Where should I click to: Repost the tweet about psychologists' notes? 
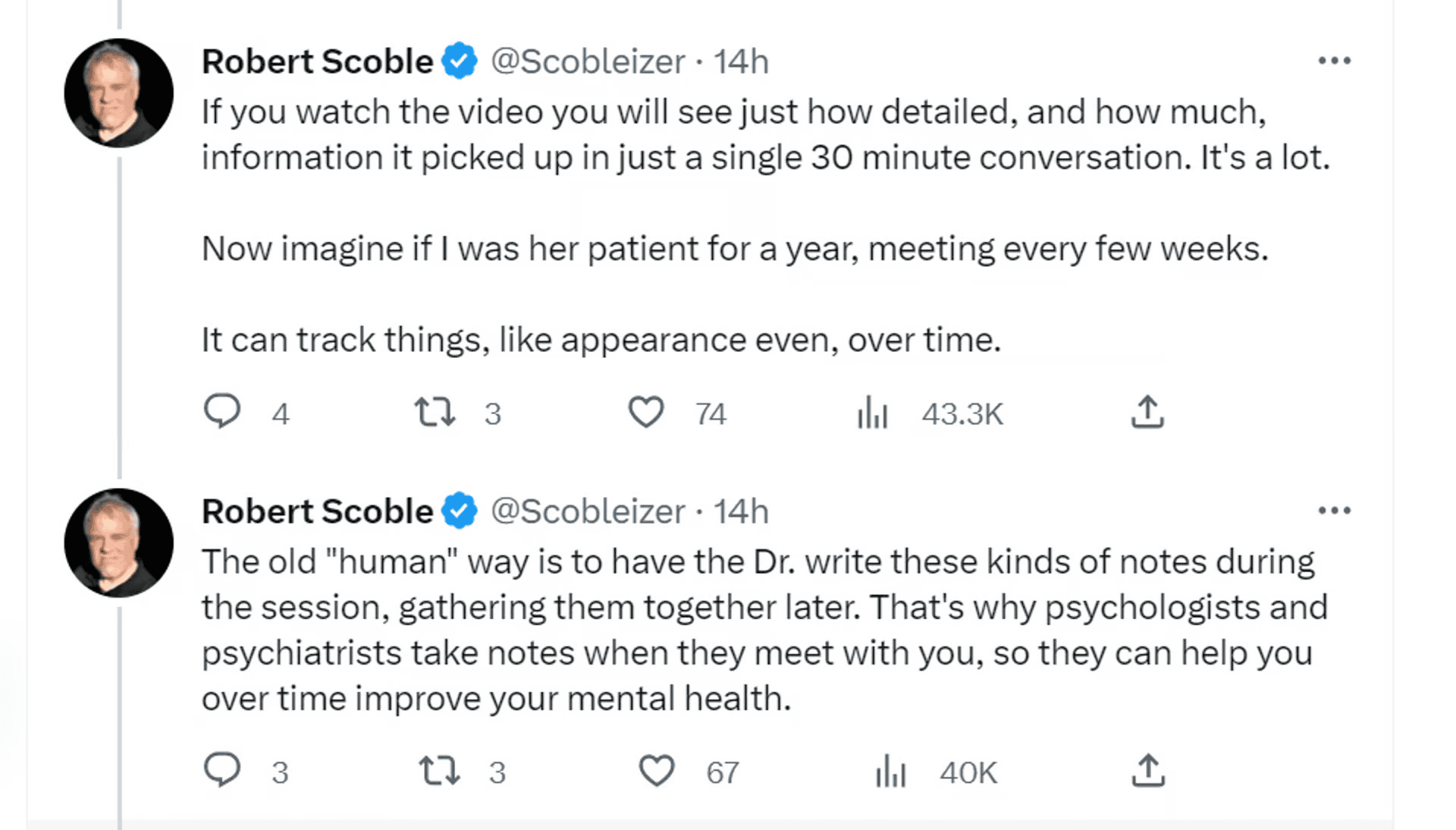coord(440,770)
